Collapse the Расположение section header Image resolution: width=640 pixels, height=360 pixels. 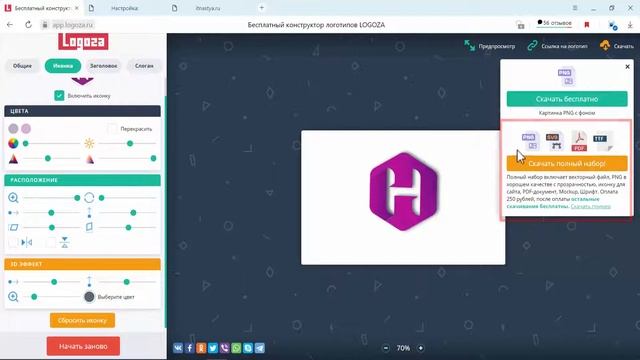82,180
